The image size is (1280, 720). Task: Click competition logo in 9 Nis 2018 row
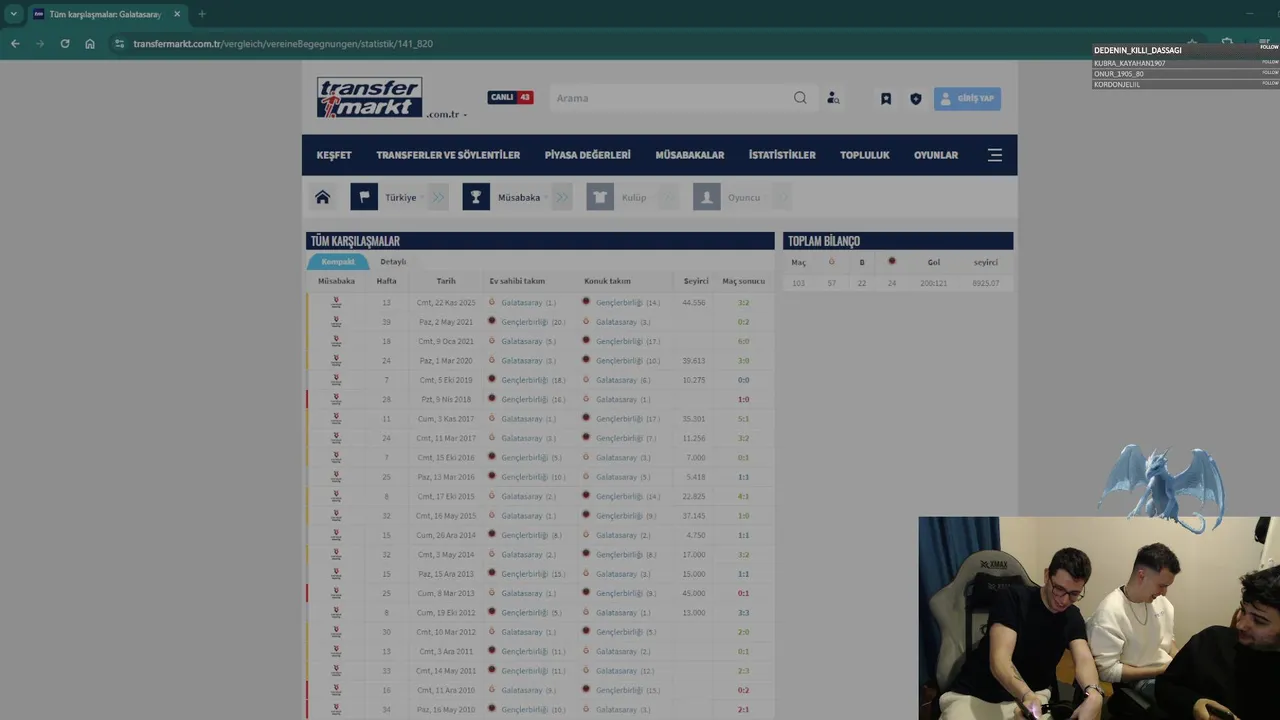[336, 399]
